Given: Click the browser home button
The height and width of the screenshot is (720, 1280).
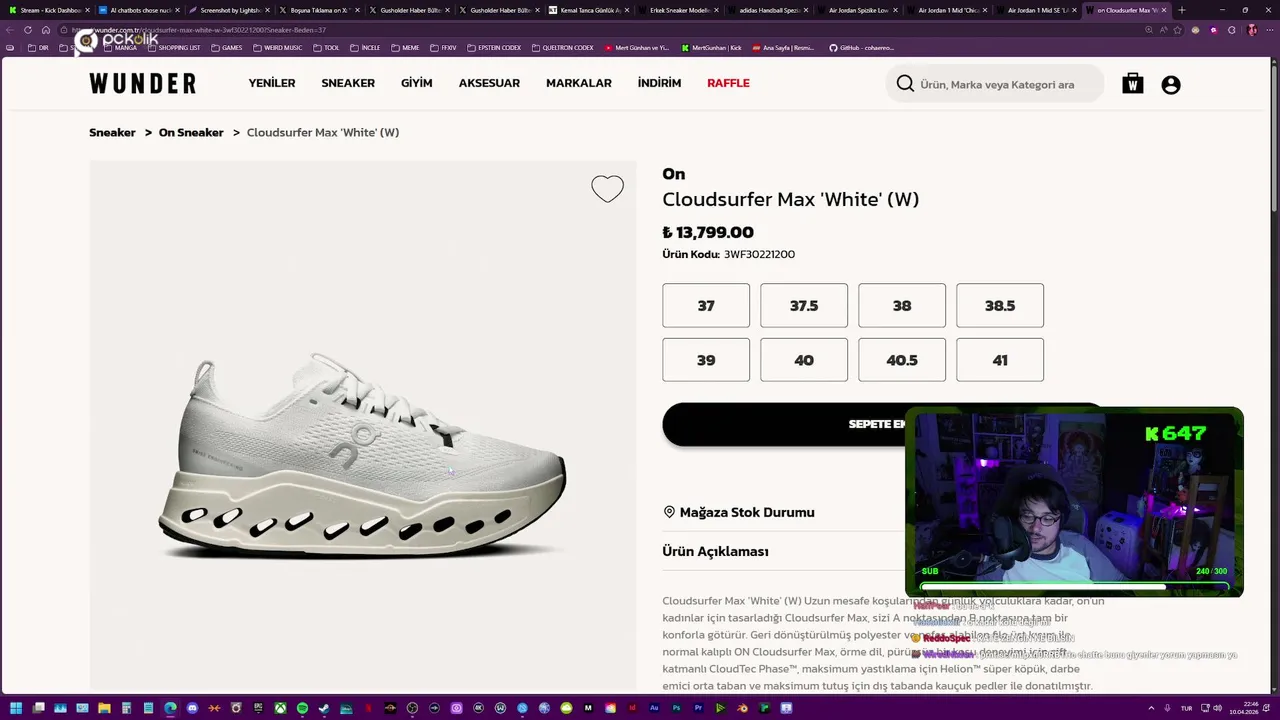Looking at the screenshot, I should (x=45, y=30).
